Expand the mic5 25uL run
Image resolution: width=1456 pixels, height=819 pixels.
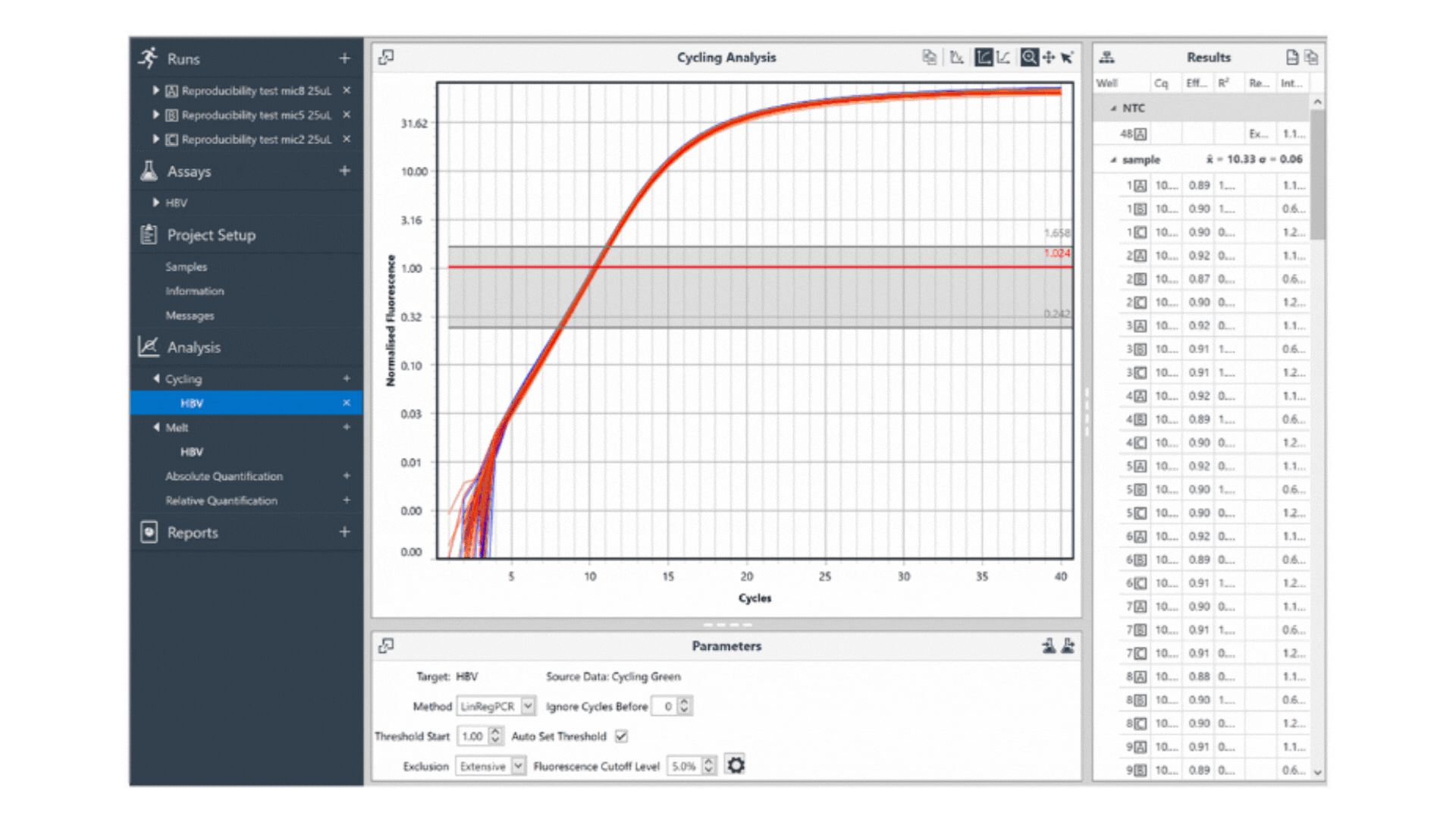[x=155, y=115]
